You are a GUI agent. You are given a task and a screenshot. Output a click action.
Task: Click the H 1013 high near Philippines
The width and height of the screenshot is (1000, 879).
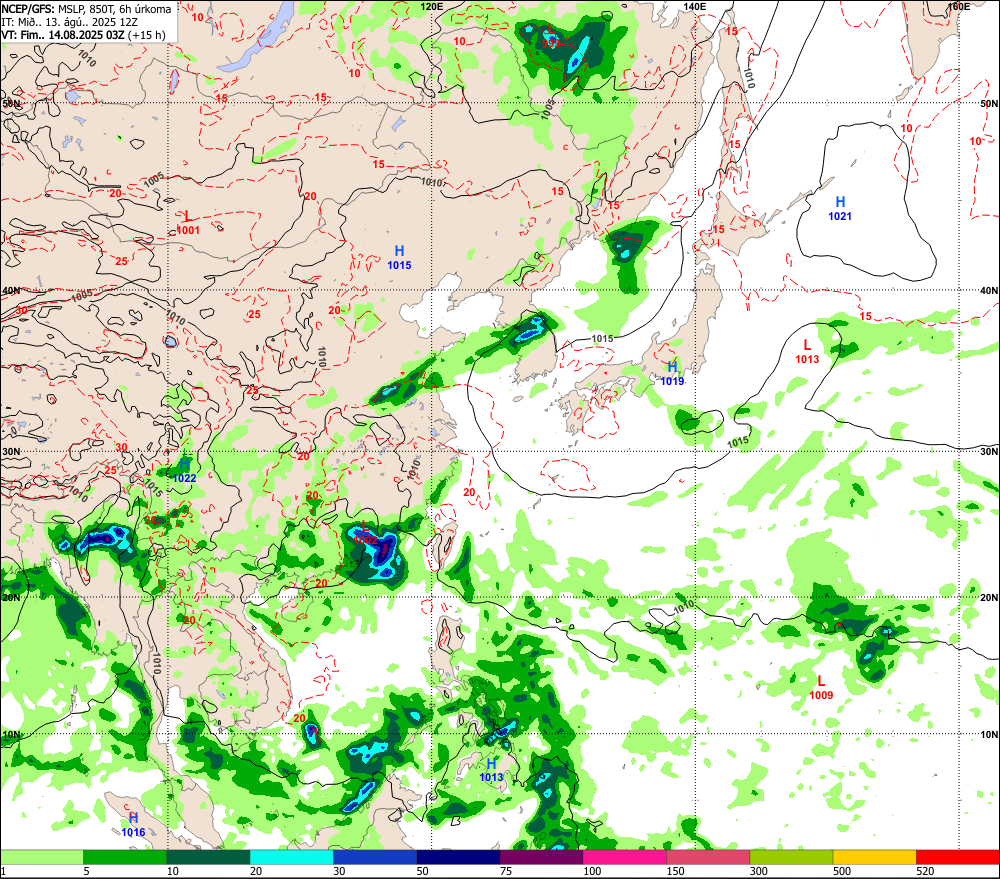[491, 770]
